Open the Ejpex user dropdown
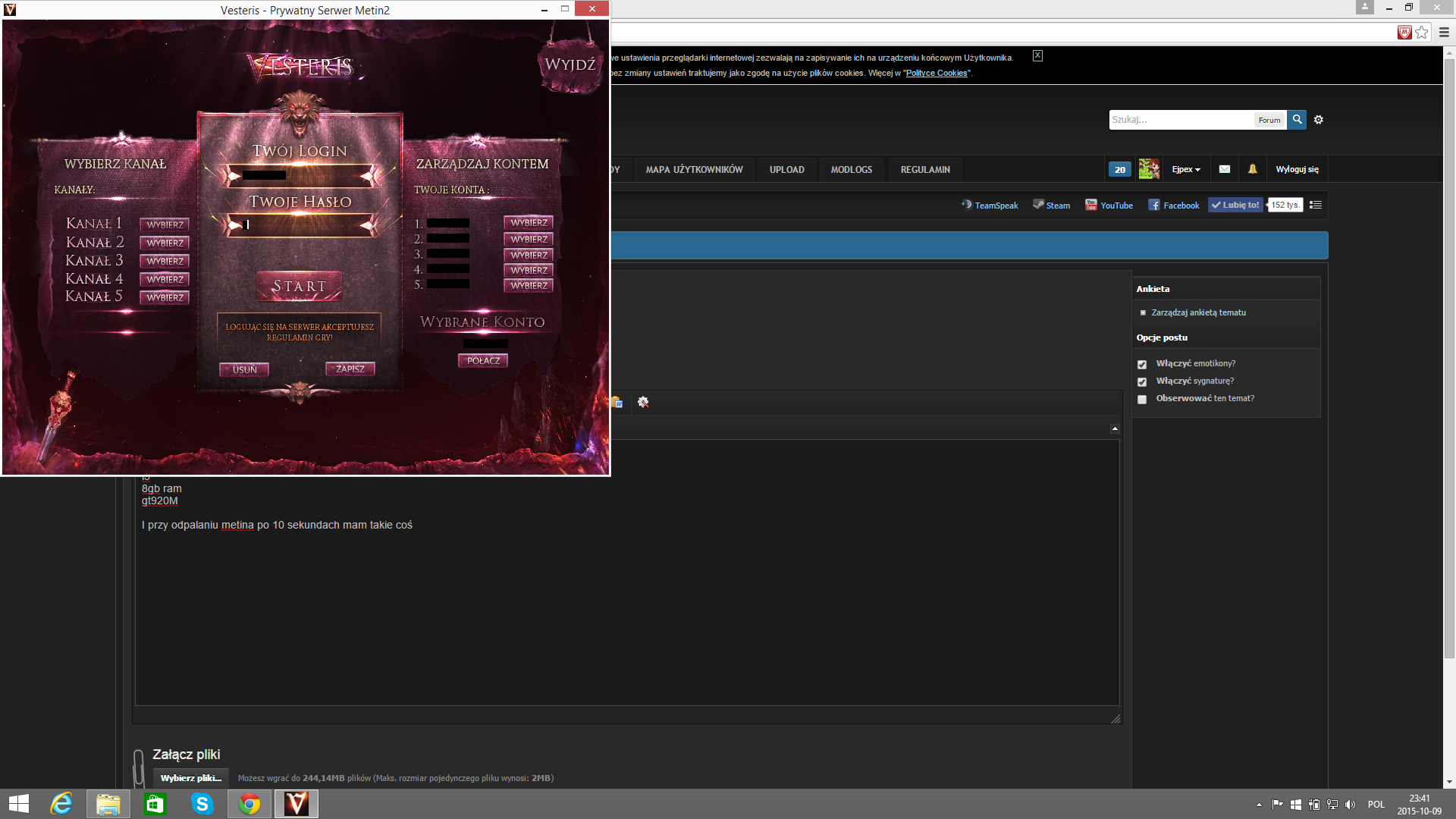This screenshot has height=819, width=1456. click(x=1186, y=169)
